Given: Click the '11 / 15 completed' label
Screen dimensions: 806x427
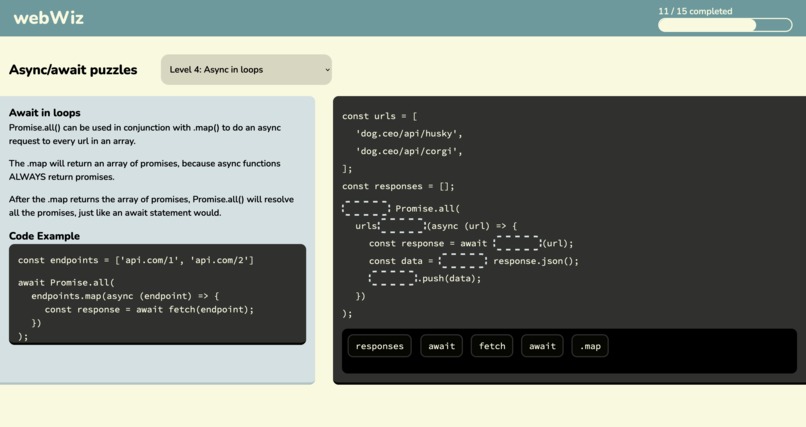Looking at the screenshot, I should tap(695, 11).
